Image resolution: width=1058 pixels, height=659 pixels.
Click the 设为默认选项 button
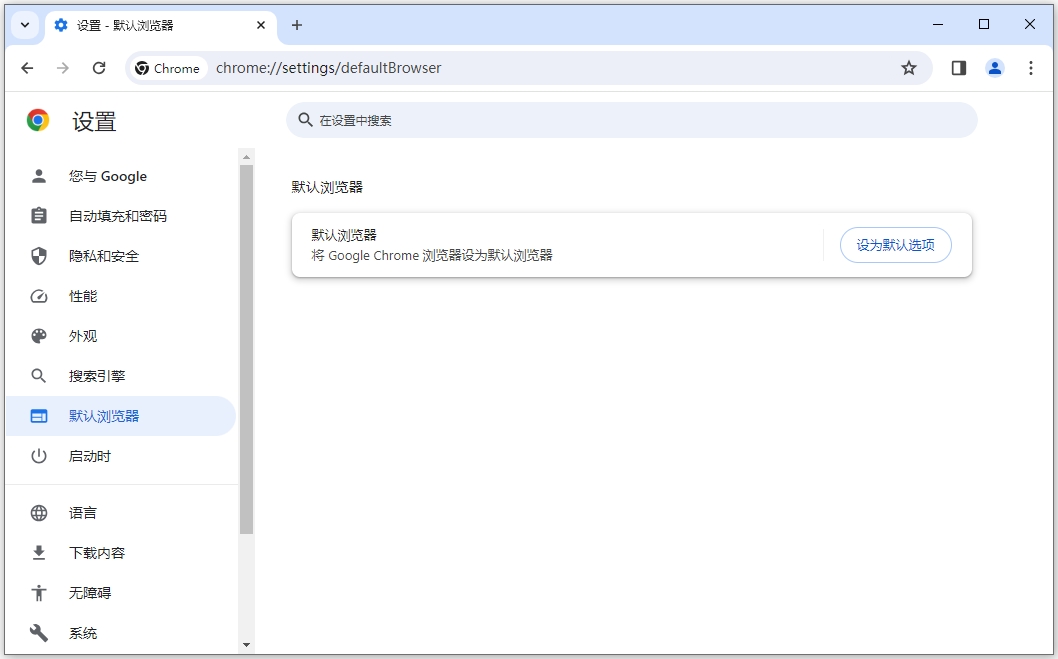tap(895, 244)
